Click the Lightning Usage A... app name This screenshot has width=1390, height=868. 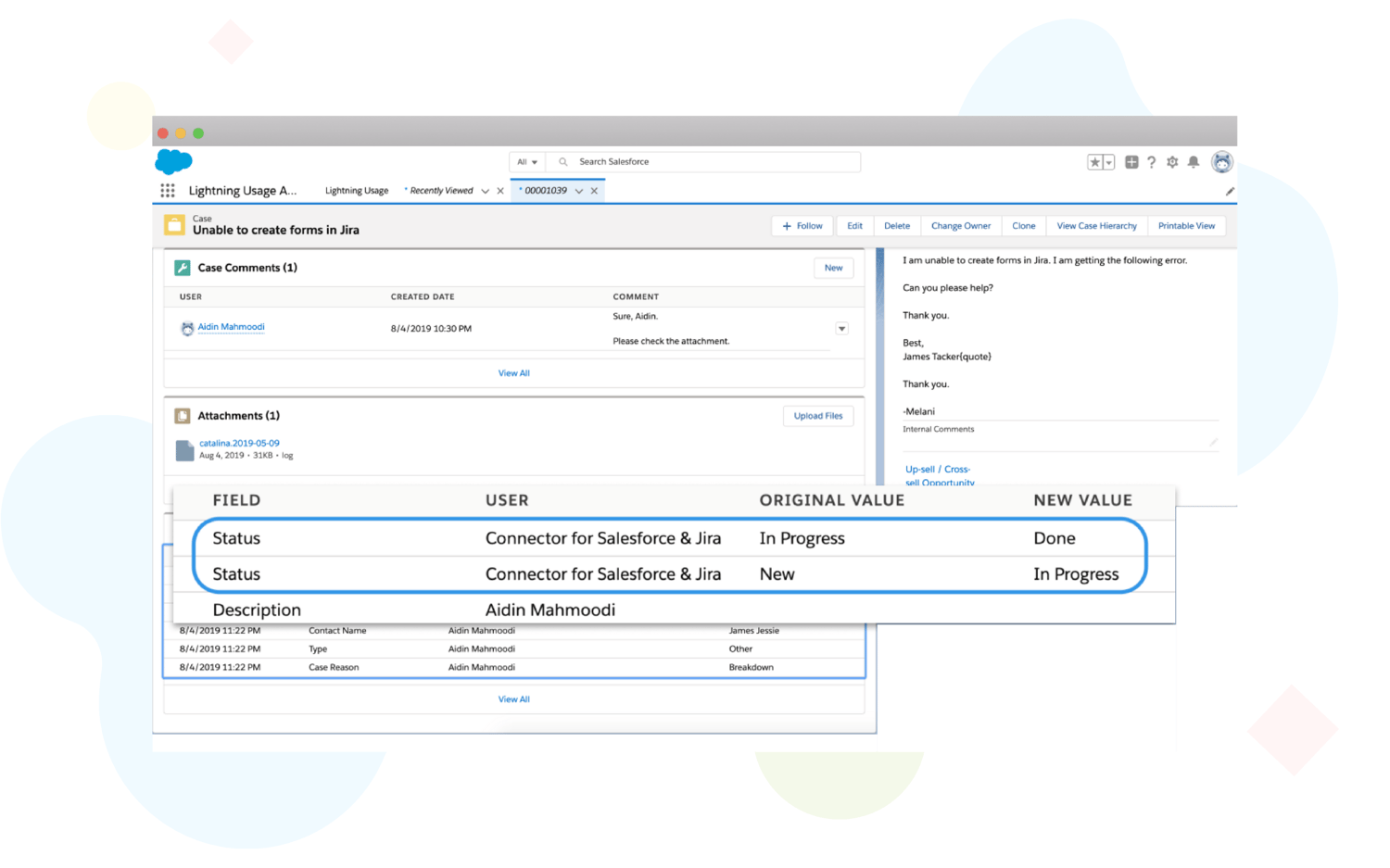point(243,191)
